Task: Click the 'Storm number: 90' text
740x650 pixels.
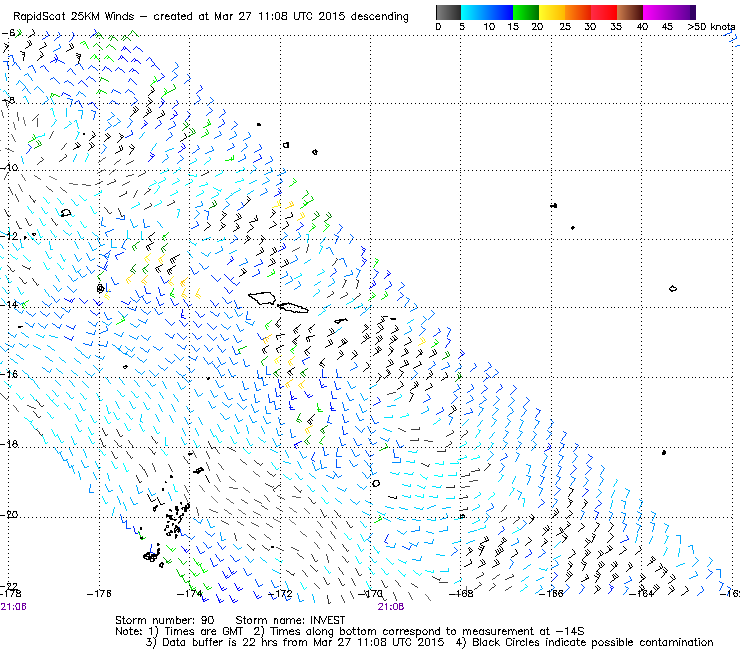Action: pyautogui.click(x=165, y=620)
